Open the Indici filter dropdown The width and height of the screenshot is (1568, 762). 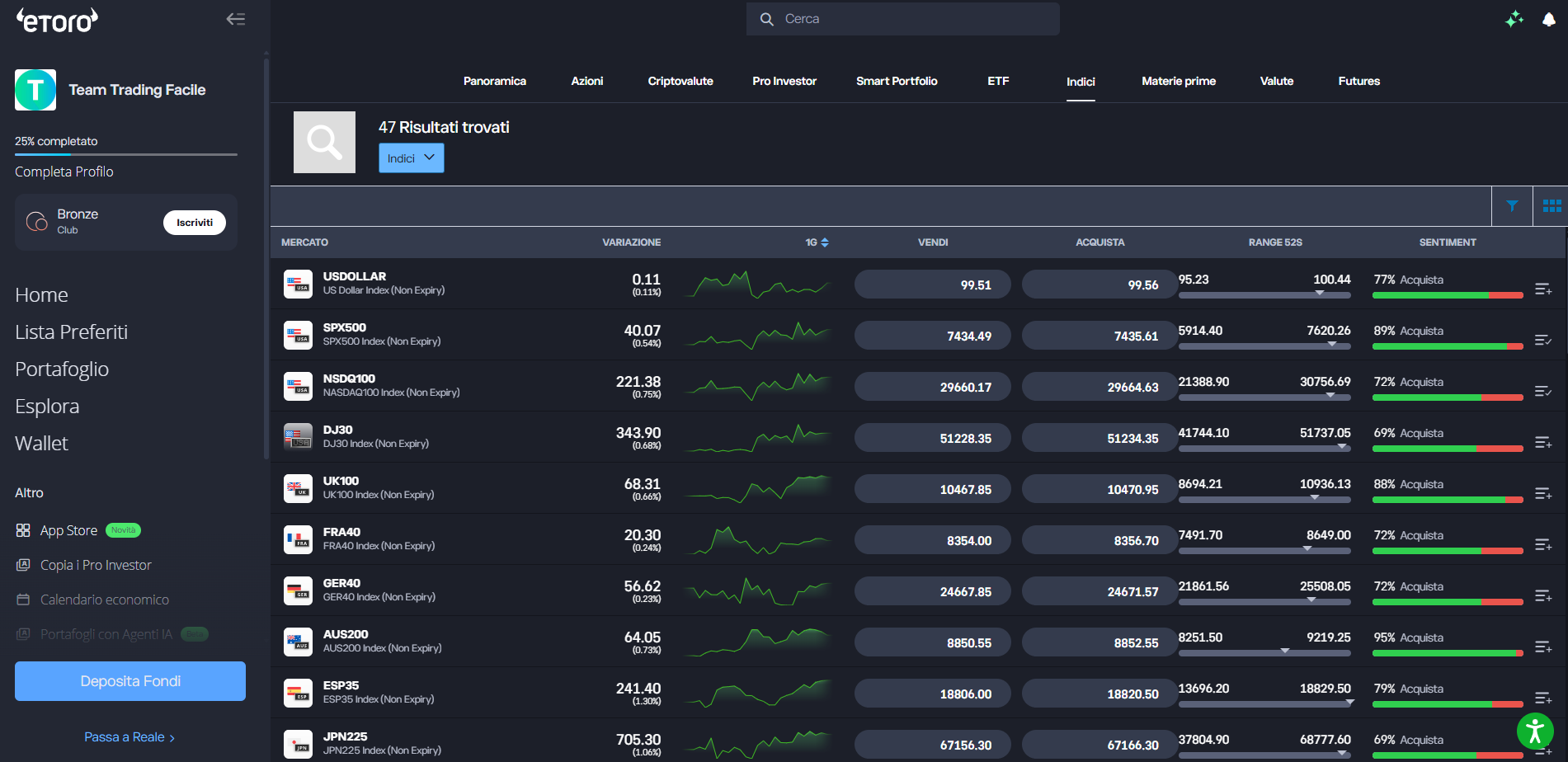pyautogui.click(x=411, y=158)
